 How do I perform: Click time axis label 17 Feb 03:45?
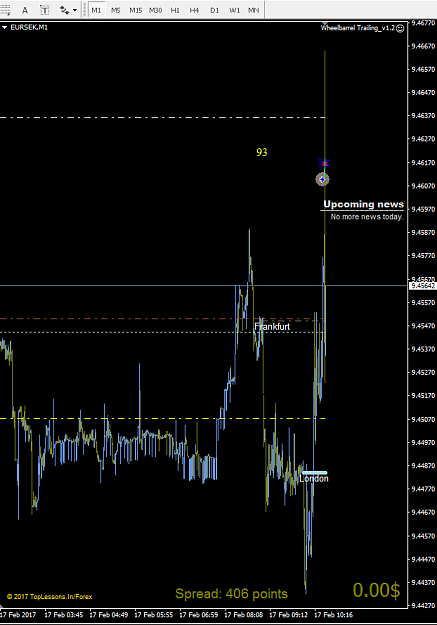64,615
